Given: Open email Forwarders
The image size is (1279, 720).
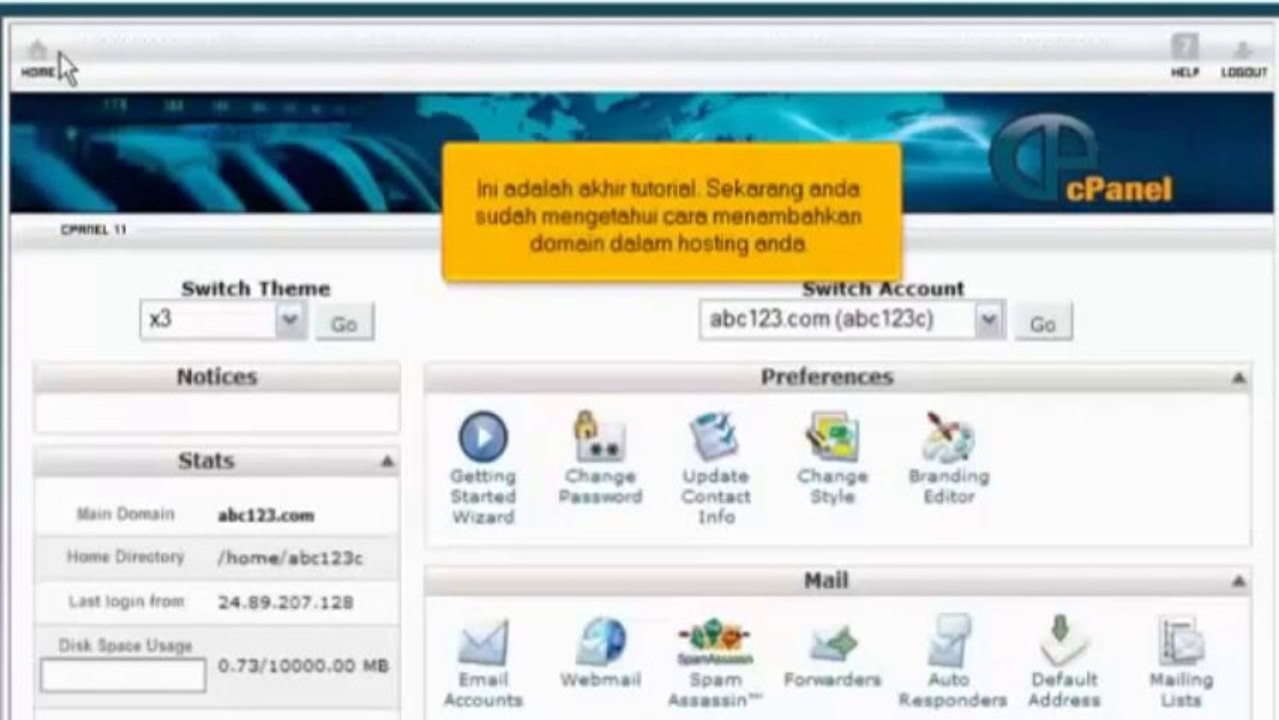Looking at the screenshot, I should click(x=833, y=654).
